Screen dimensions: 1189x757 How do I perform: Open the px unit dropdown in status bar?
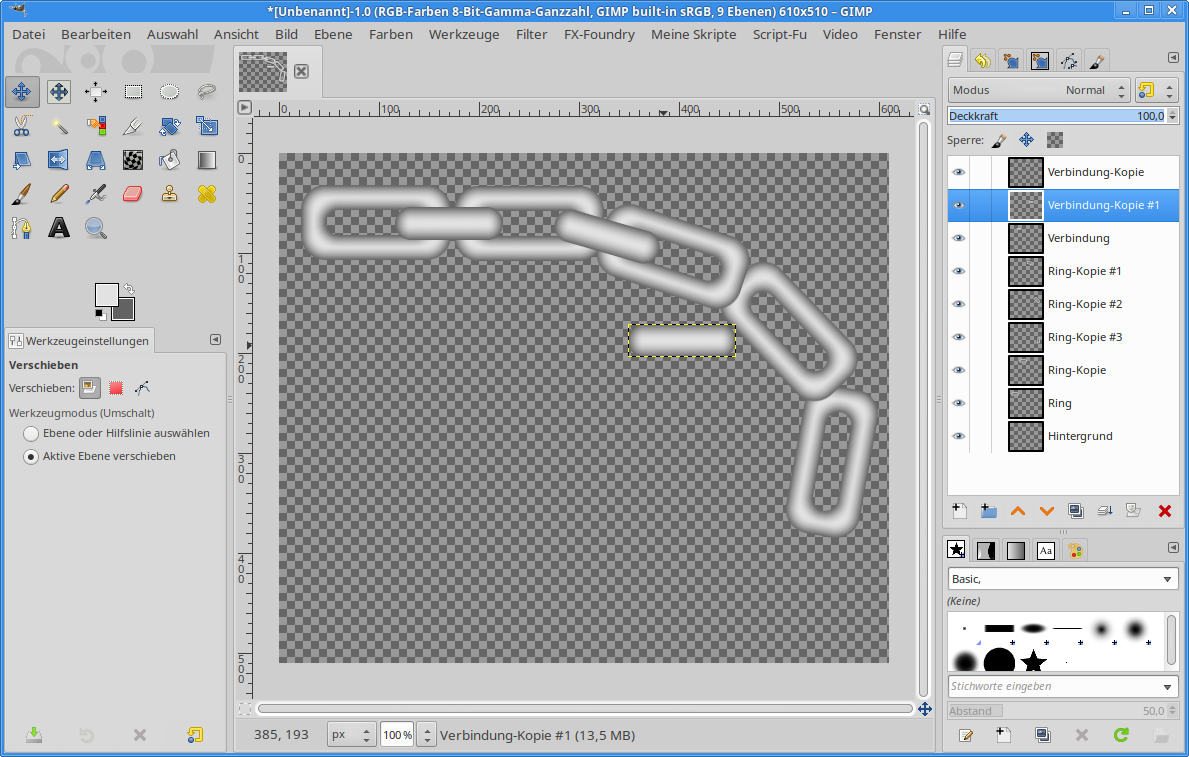pos(352,735)
